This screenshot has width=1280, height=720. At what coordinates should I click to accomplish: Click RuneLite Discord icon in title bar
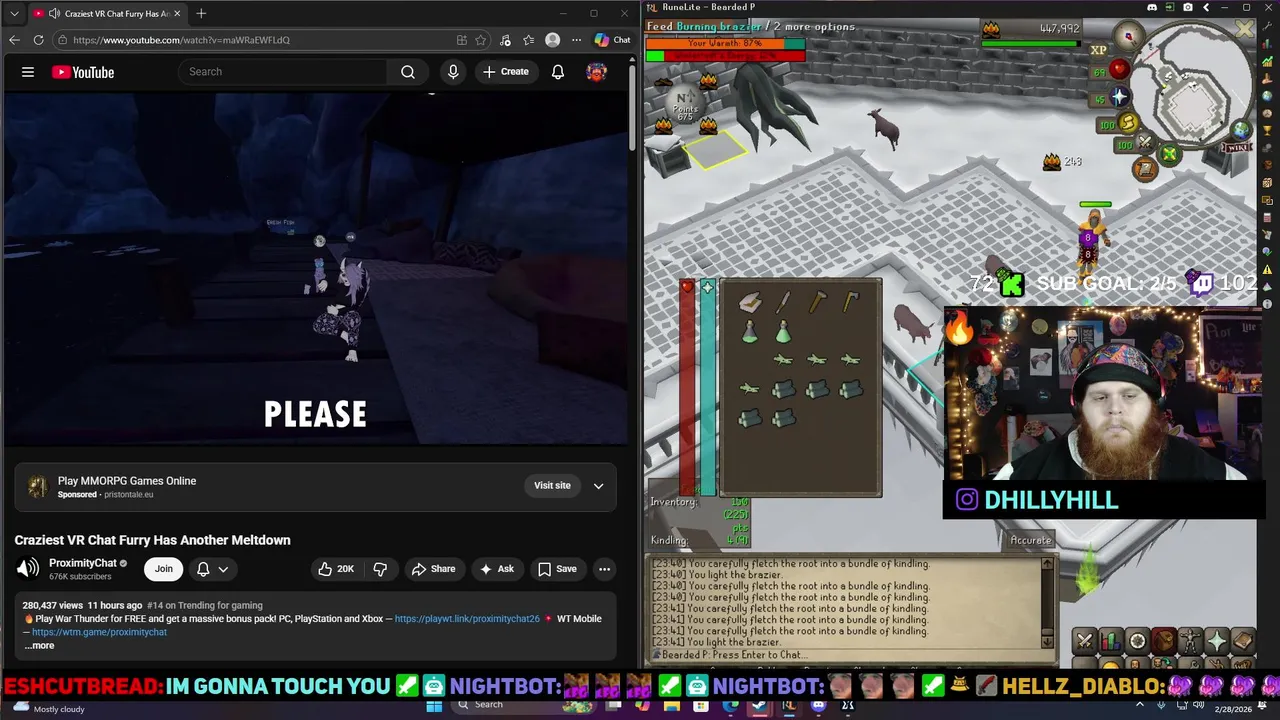coord(1152,8)
